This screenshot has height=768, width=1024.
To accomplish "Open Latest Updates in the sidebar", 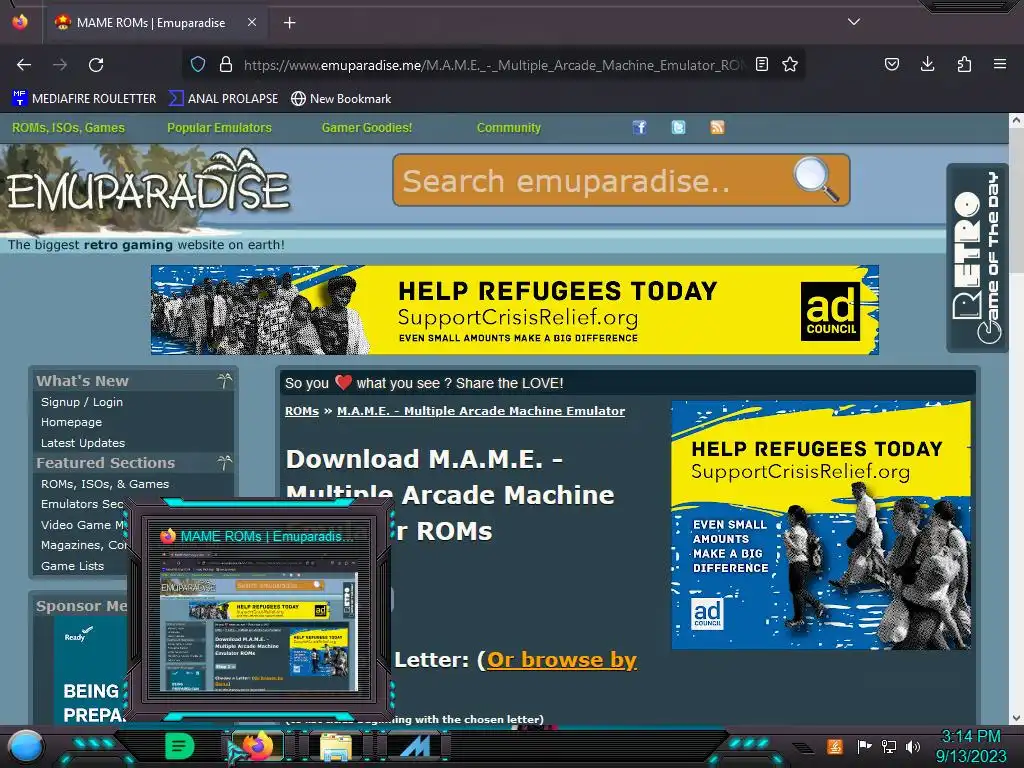I will click(x=83, y=443).
